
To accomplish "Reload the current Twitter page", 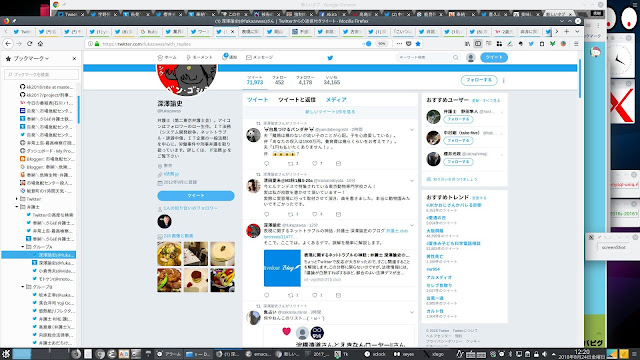I will pos(29,44).
